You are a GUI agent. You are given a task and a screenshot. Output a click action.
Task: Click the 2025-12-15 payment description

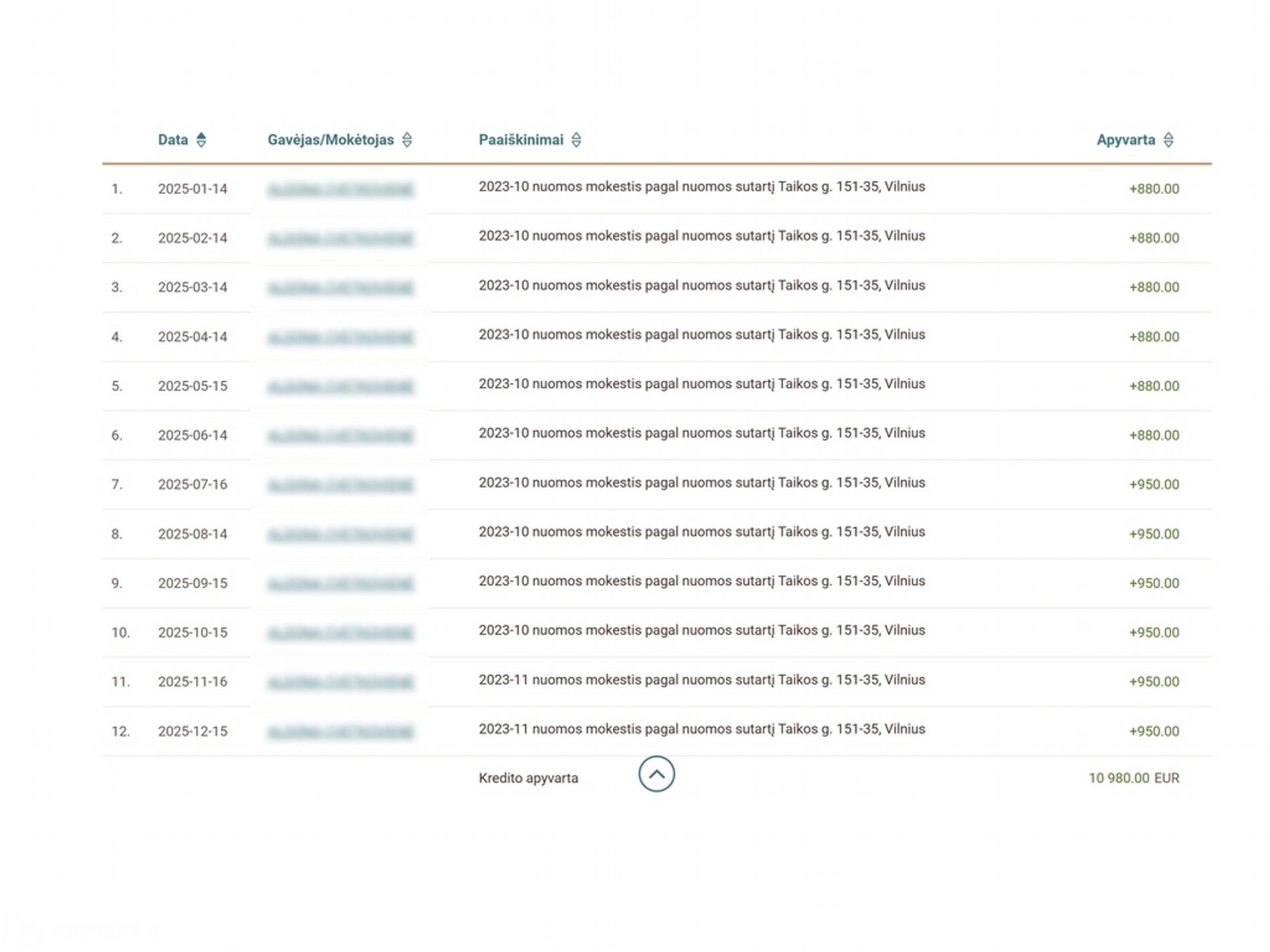pos(701,730)
